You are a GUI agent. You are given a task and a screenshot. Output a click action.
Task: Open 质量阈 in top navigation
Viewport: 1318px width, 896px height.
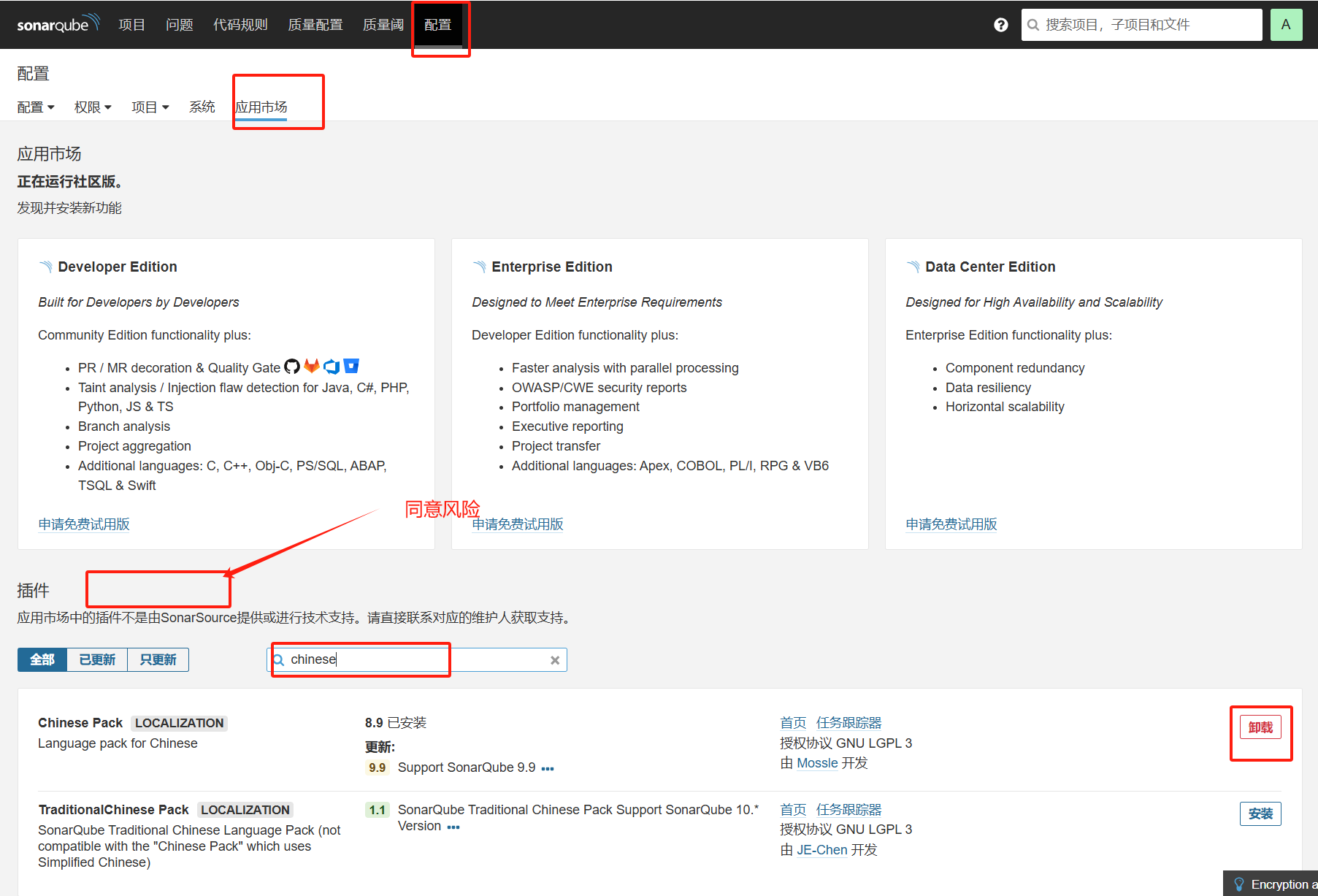[383, 25]
